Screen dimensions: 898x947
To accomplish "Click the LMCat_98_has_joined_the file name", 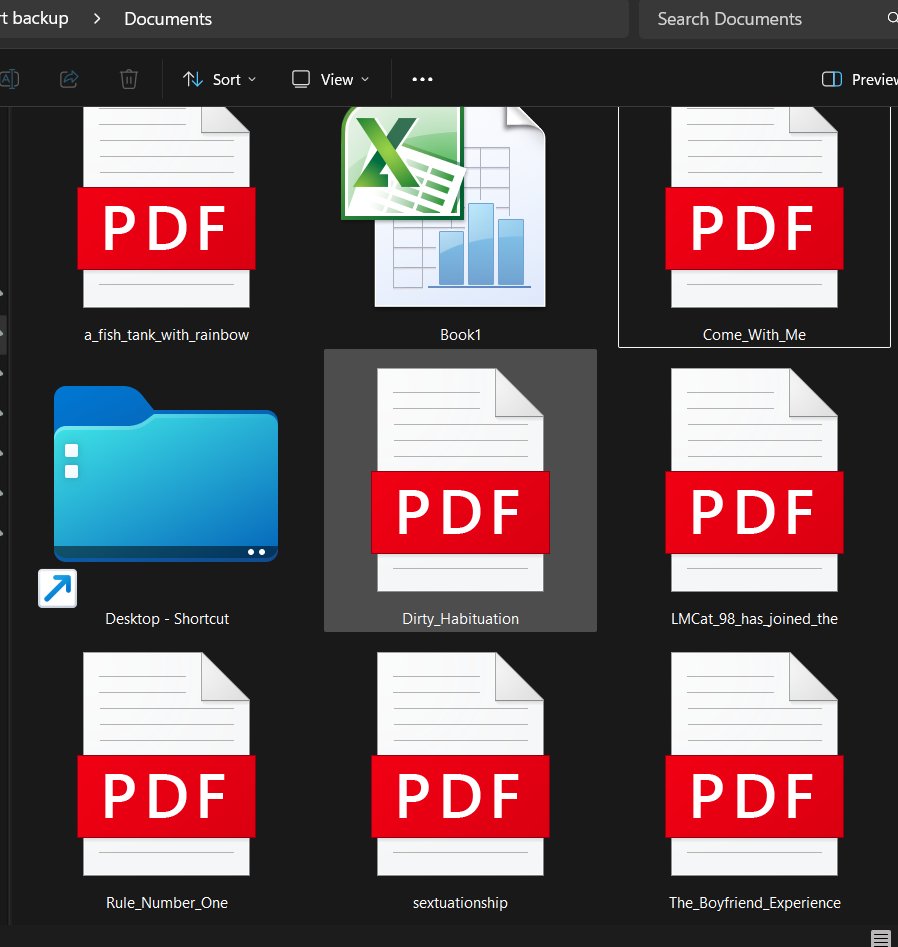I will point(754,618).
